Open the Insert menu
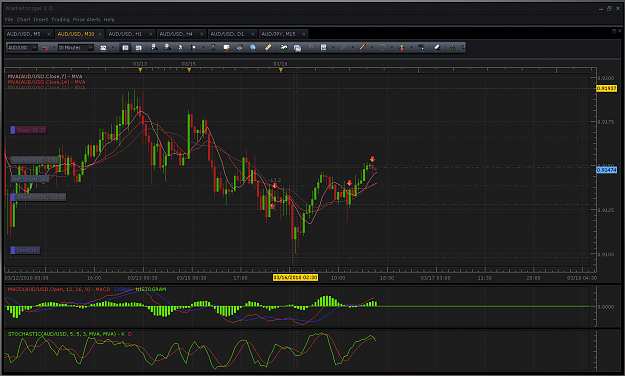The height and width of the screenshot is (376, 625). tap(40, 20)
